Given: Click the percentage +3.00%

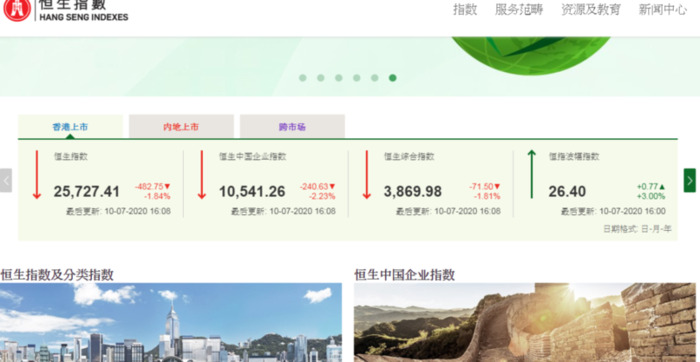Looking at the screenshot, I should coord(651,196).
